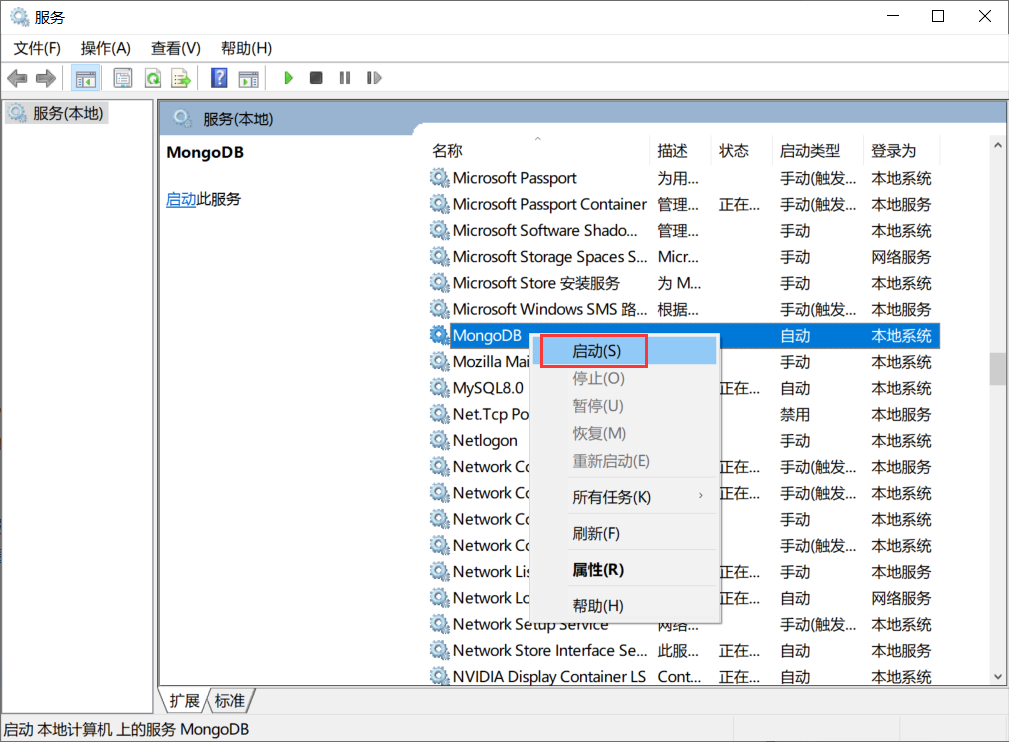Click MongoDB name in the services list

(x=487, y=335)
